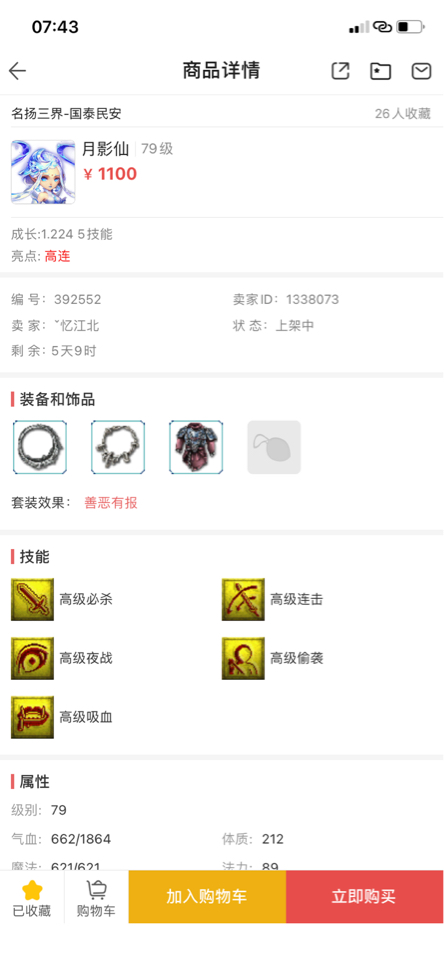Toggle the 已收藏 star favorite
This screenshot has height=960, width=444.
[x=32, y=897]
